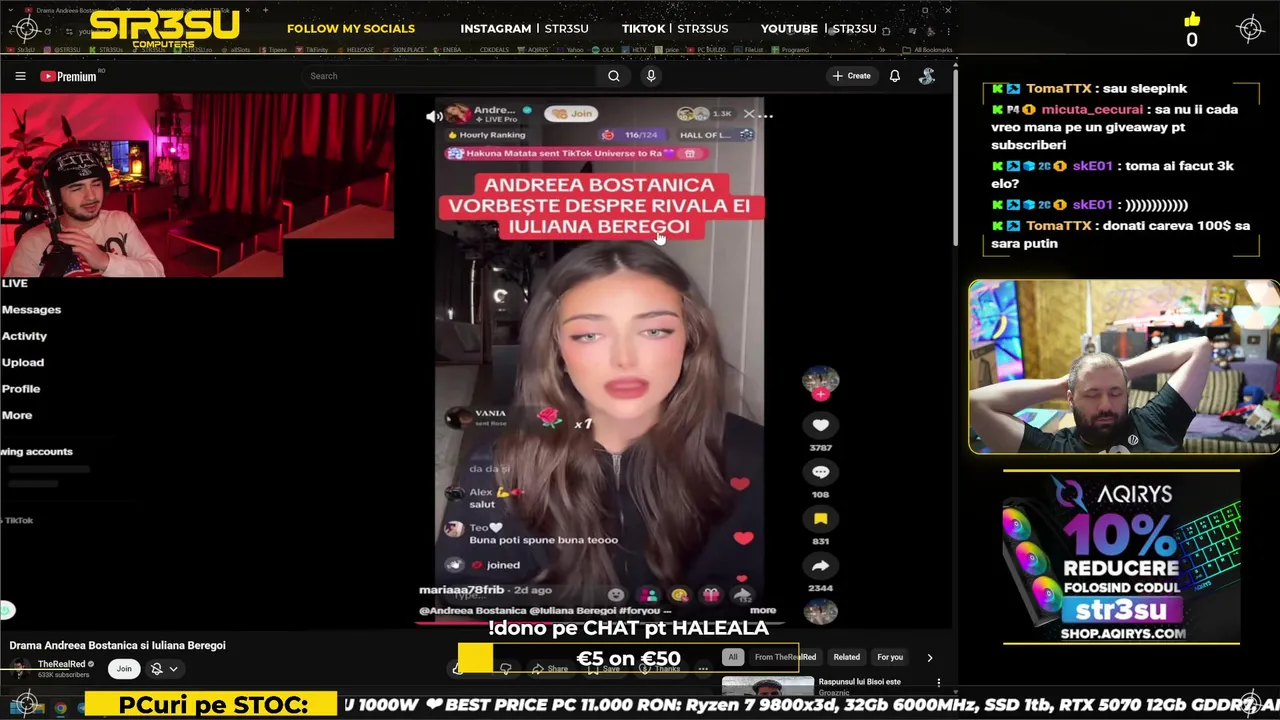The width and height of the screenshot is (1280, 720).
Task: Select the From TheRealRed chip
Action: pyautogui.click(x=785, y=657)
